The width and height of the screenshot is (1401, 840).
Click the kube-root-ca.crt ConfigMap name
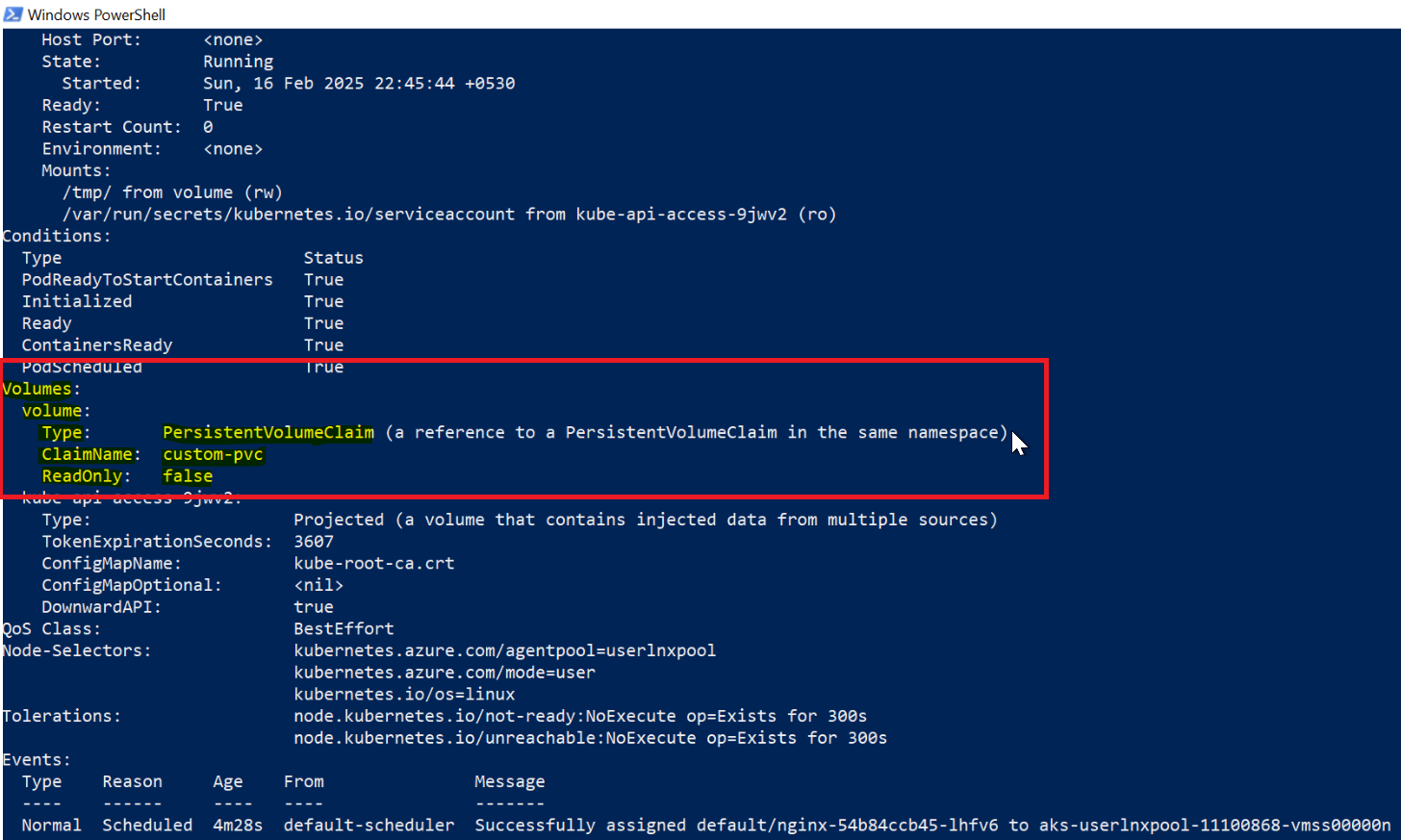[373, 563]
